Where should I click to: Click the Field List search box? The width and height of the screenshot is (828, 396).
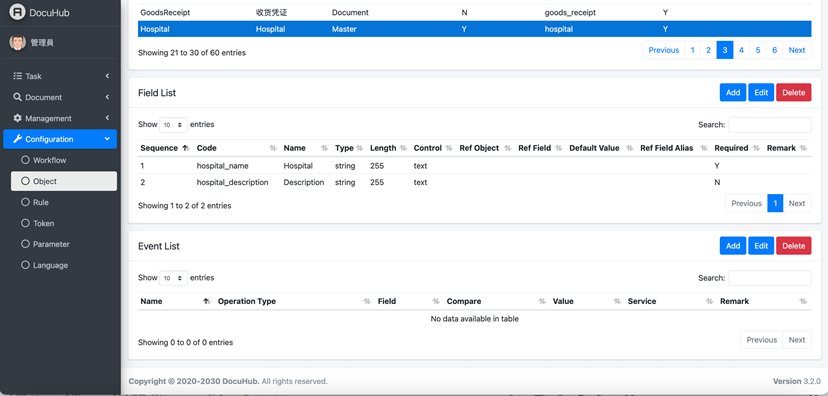[770, 125]
